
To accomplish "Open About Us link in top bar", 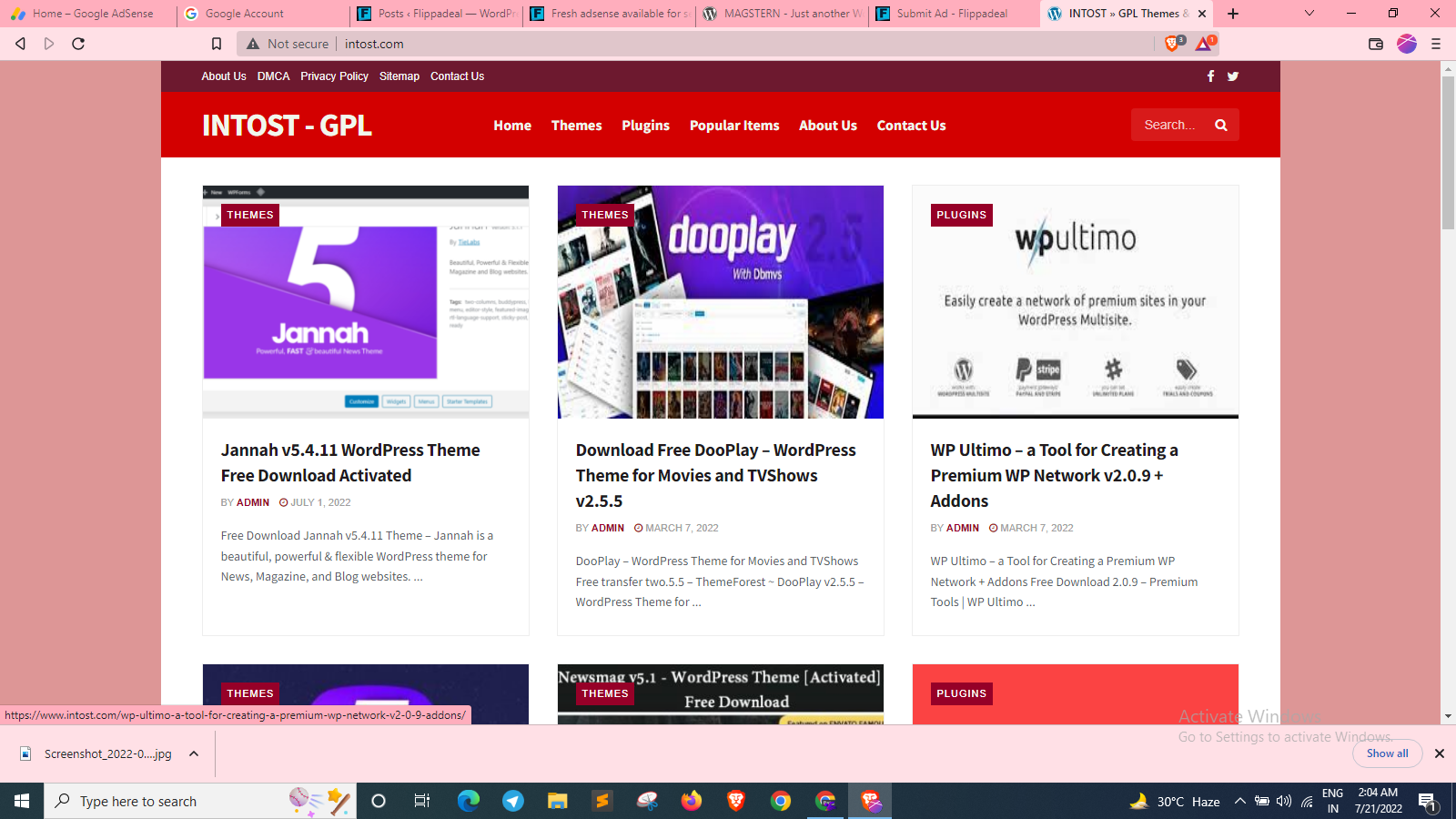I will click(224, 76).
